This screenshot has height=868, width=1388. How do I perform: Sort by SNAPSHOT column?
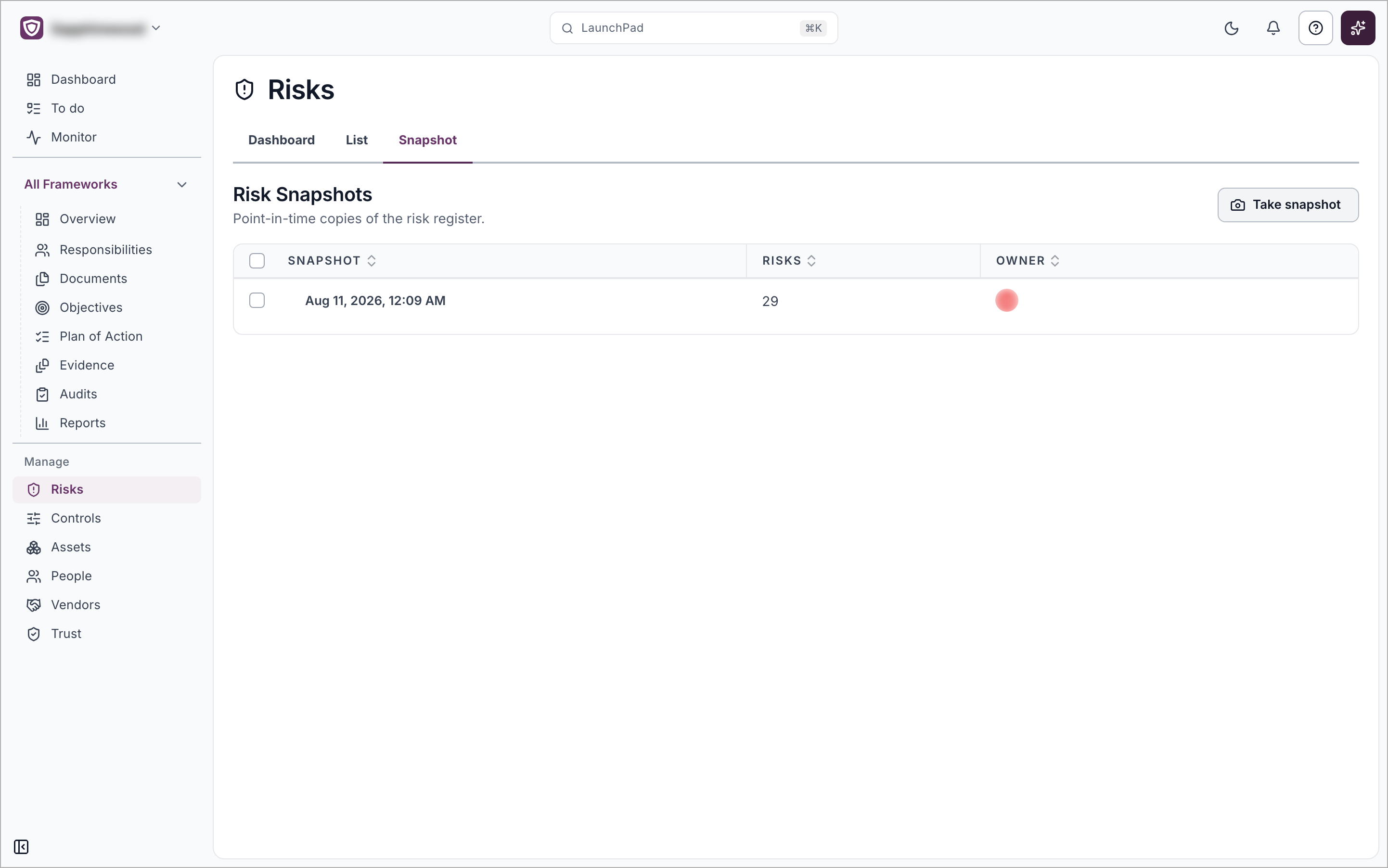click(x=332, y=261)
